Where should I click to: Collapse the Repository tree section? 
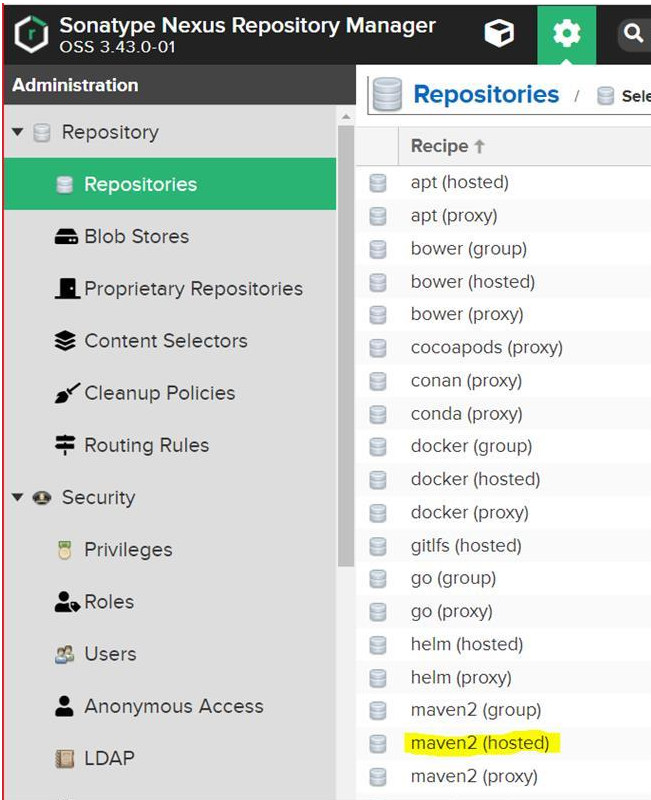18,132
